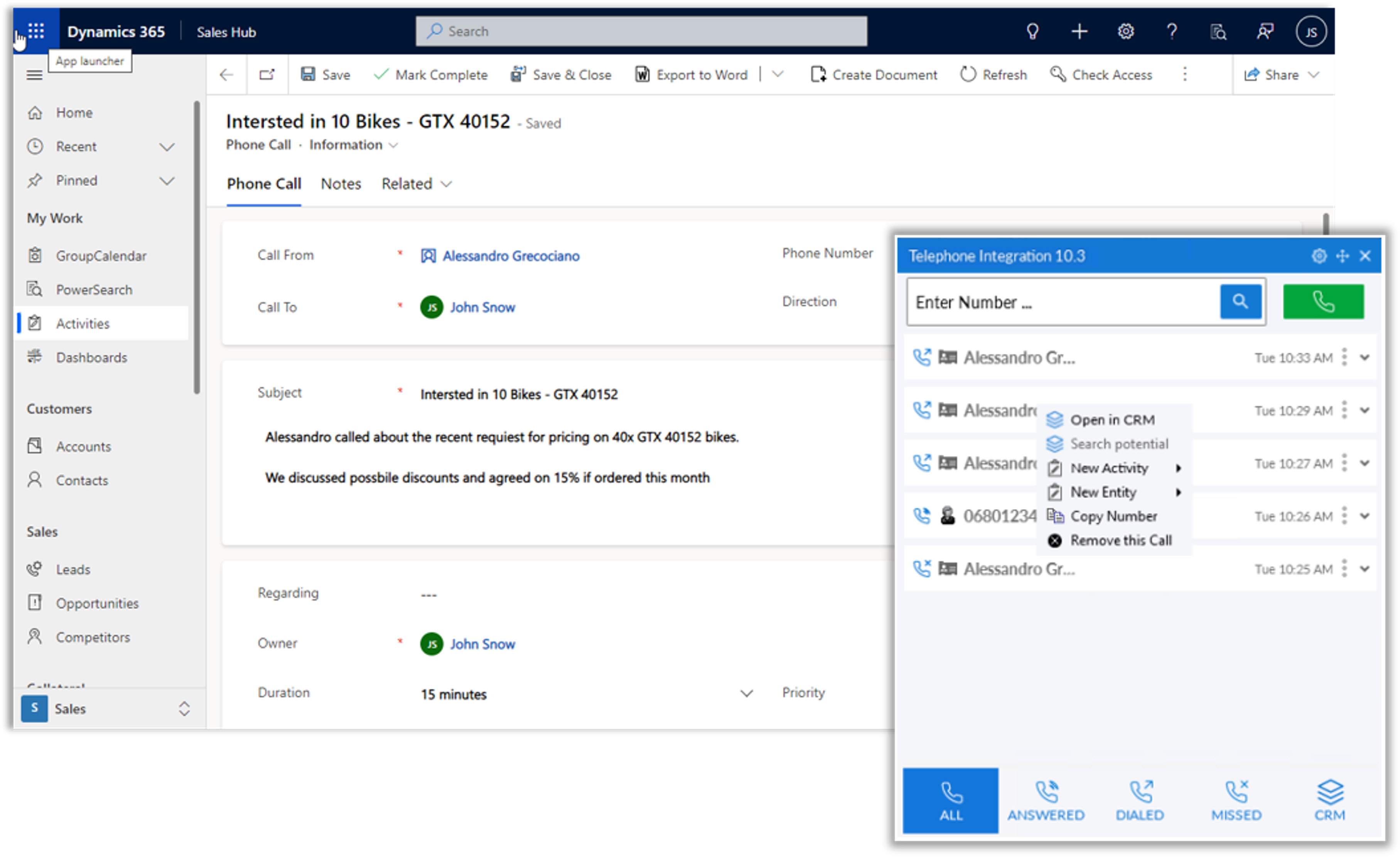Click the command bar overflow dots
The height and width of the screenshot is (857, 1400).
point(1185,74)
